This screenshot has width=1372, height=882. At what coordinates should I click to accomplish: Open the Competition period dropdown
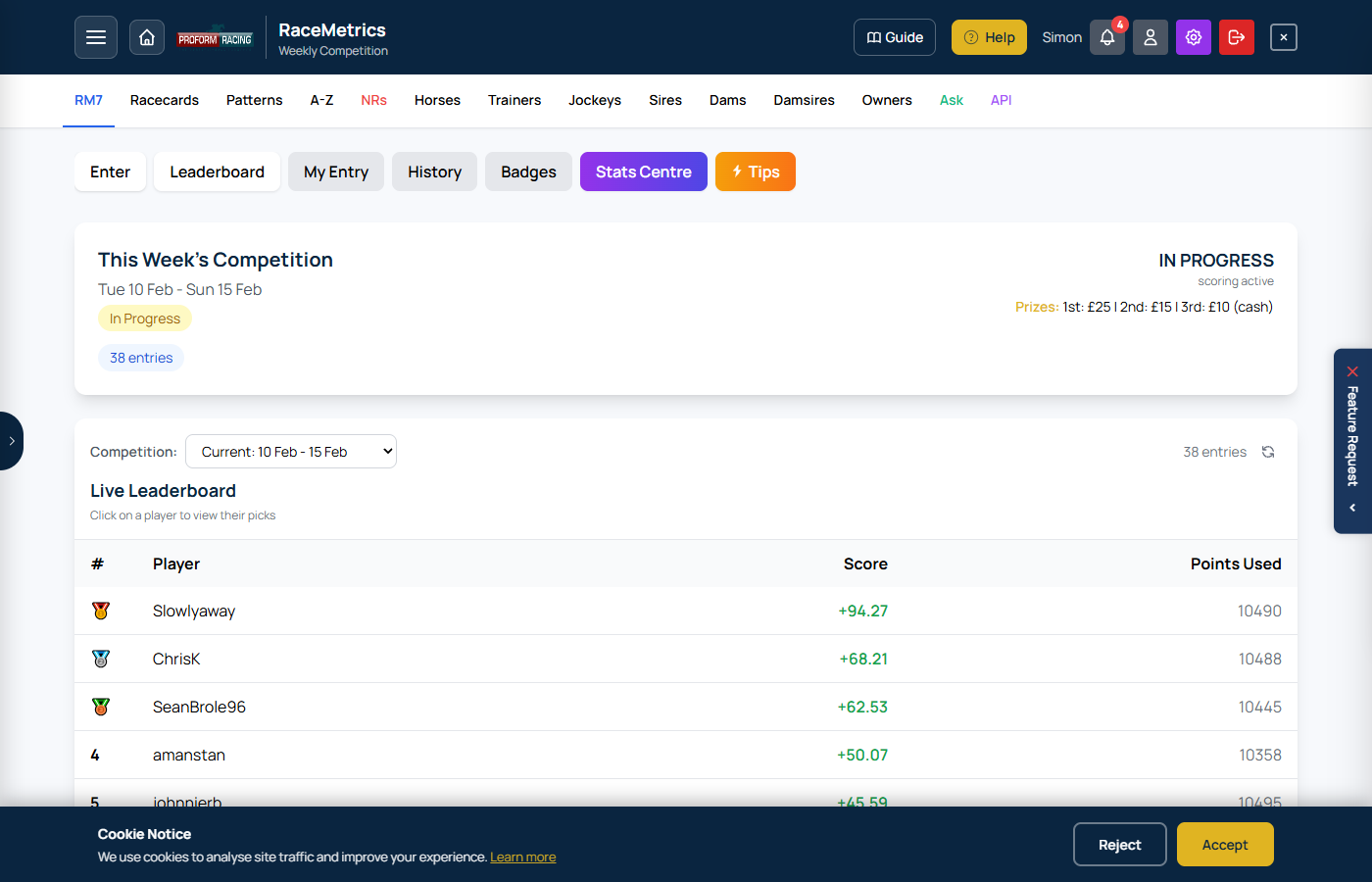coord(291,452)
